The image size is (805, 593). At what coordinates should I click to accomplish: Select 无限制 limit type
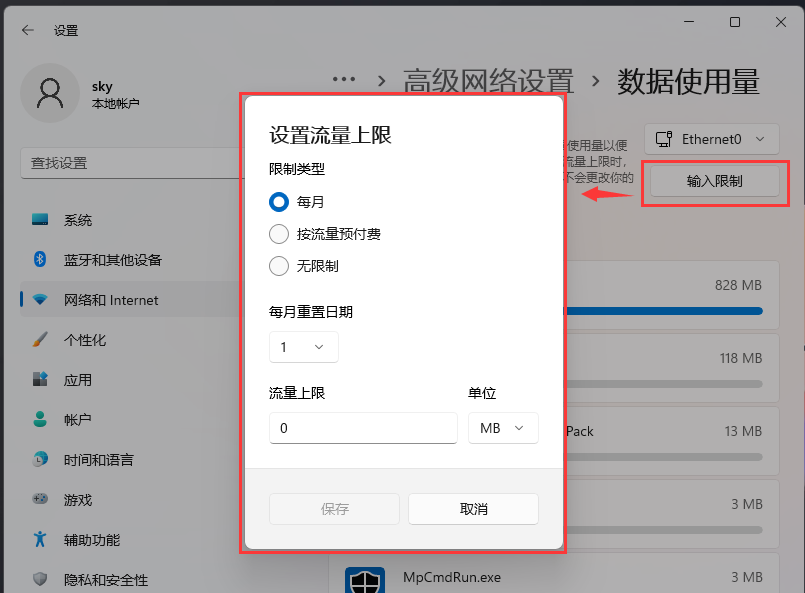278,266
